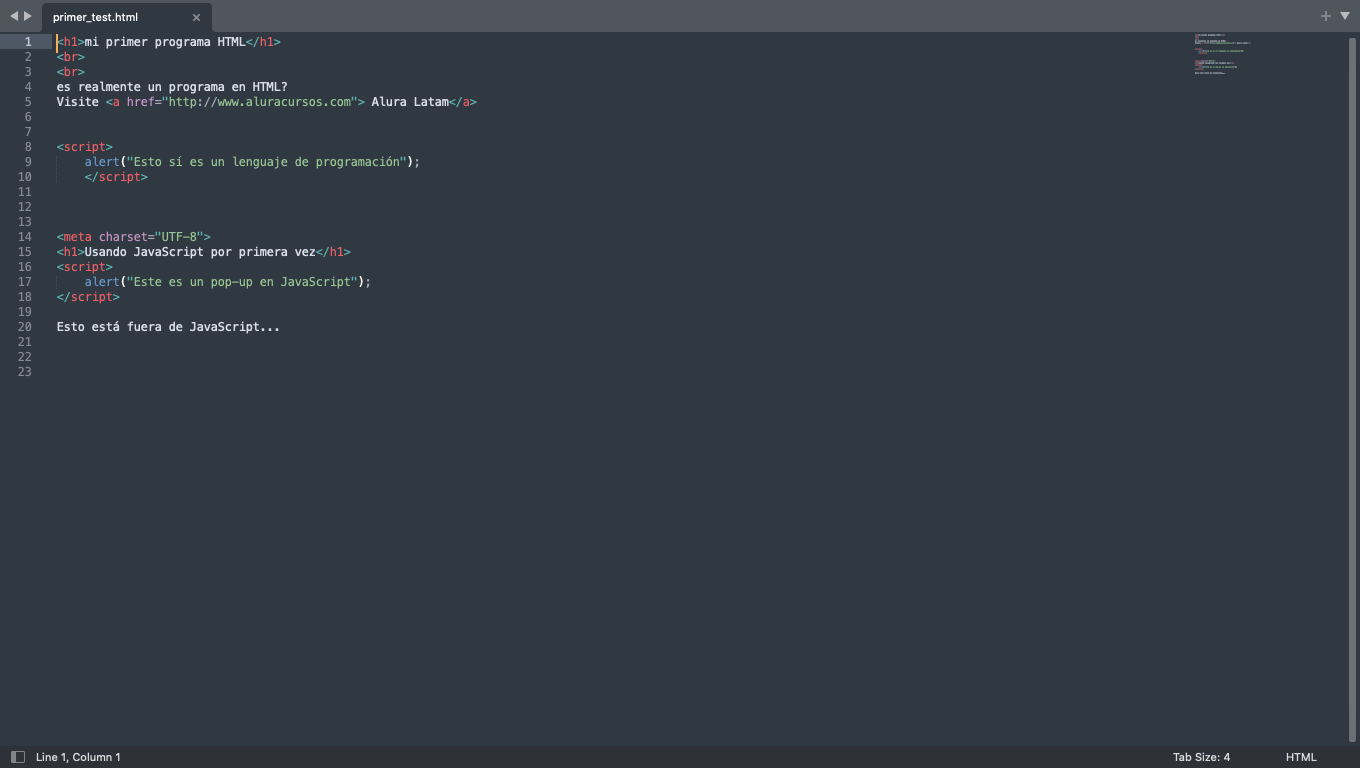The height and width of the screenshot is (768, 1360).
Task: Click the closing script tag on line 10
Action: click(x=116, y=177)
